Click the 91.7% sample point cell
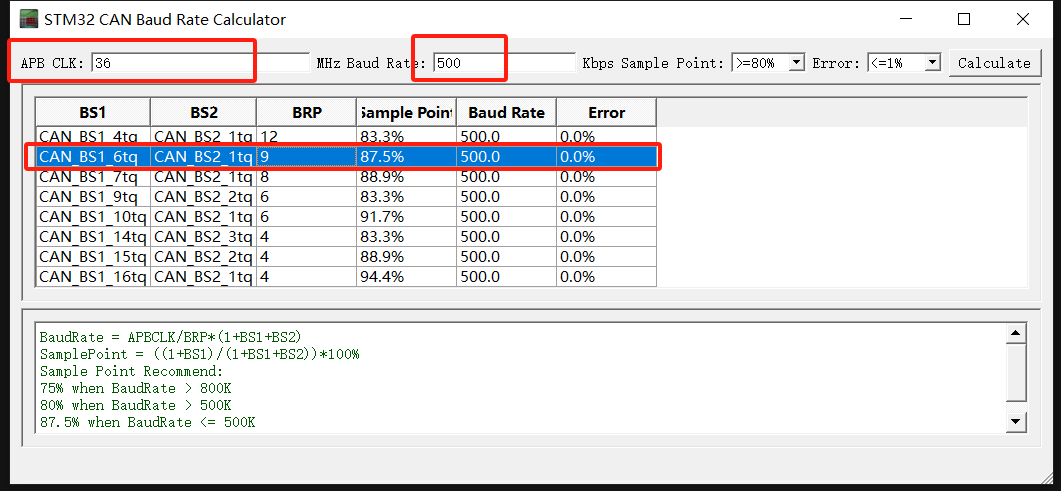Image resolution: width=1061 pixels, height=491 pixels. [x=407, y=217]
